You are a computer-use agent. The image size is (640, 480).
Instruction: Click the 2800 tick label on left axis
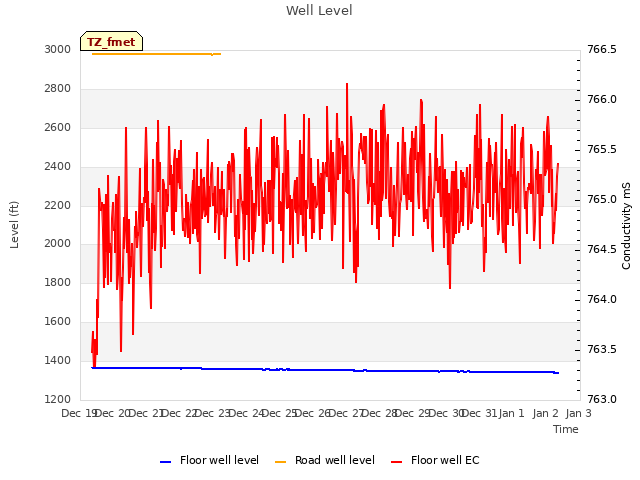click(58, 89)
